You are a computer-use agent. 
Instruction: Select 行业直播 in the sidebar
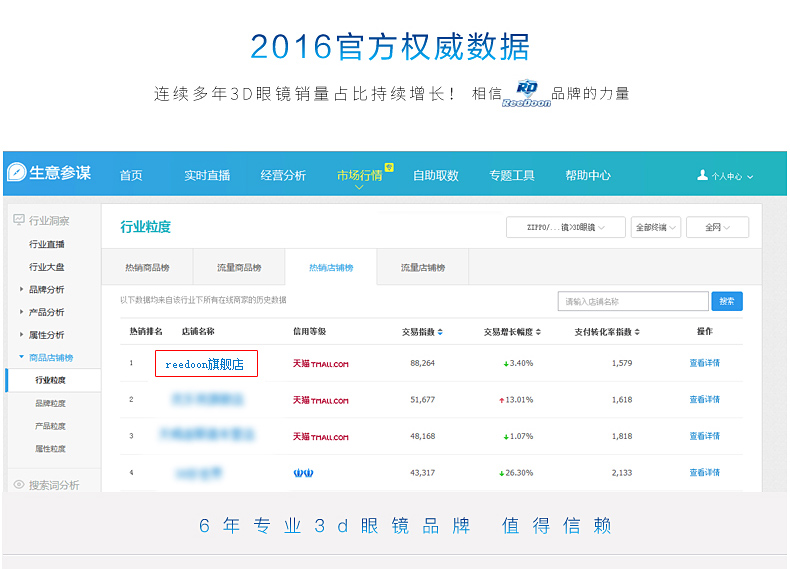(x=46, y=244)
